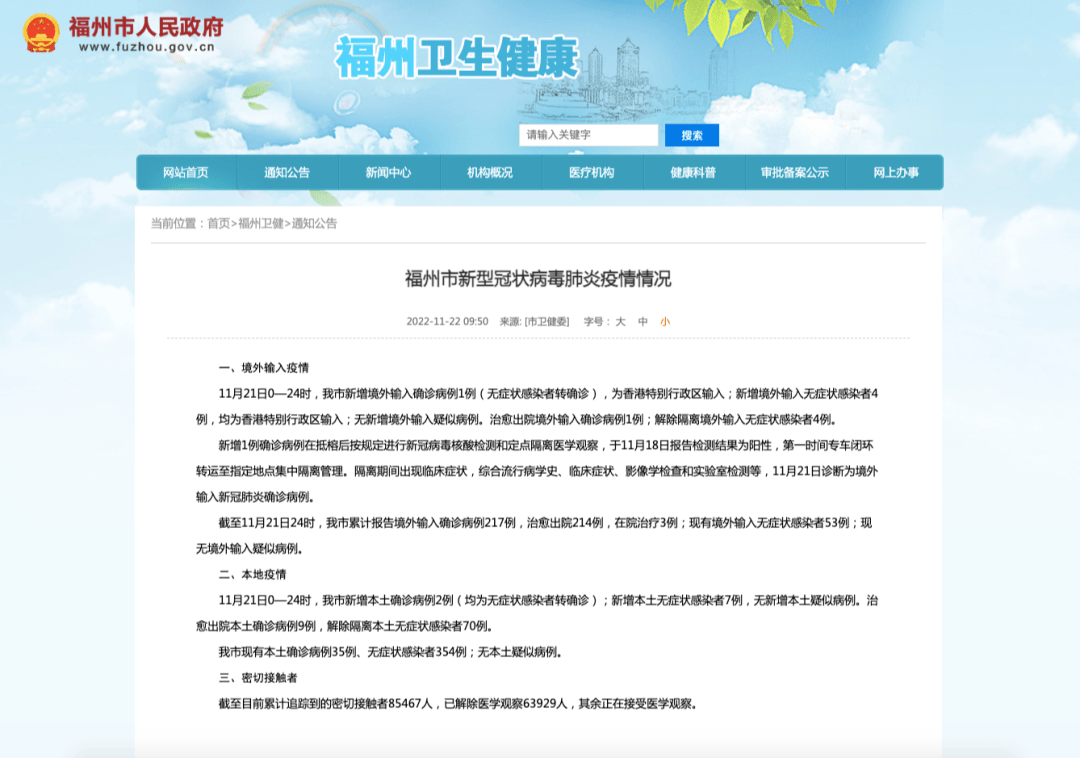This screenshot has height=758, width=1080.
Task: Set font size to 大
Action: coord(620,321)
